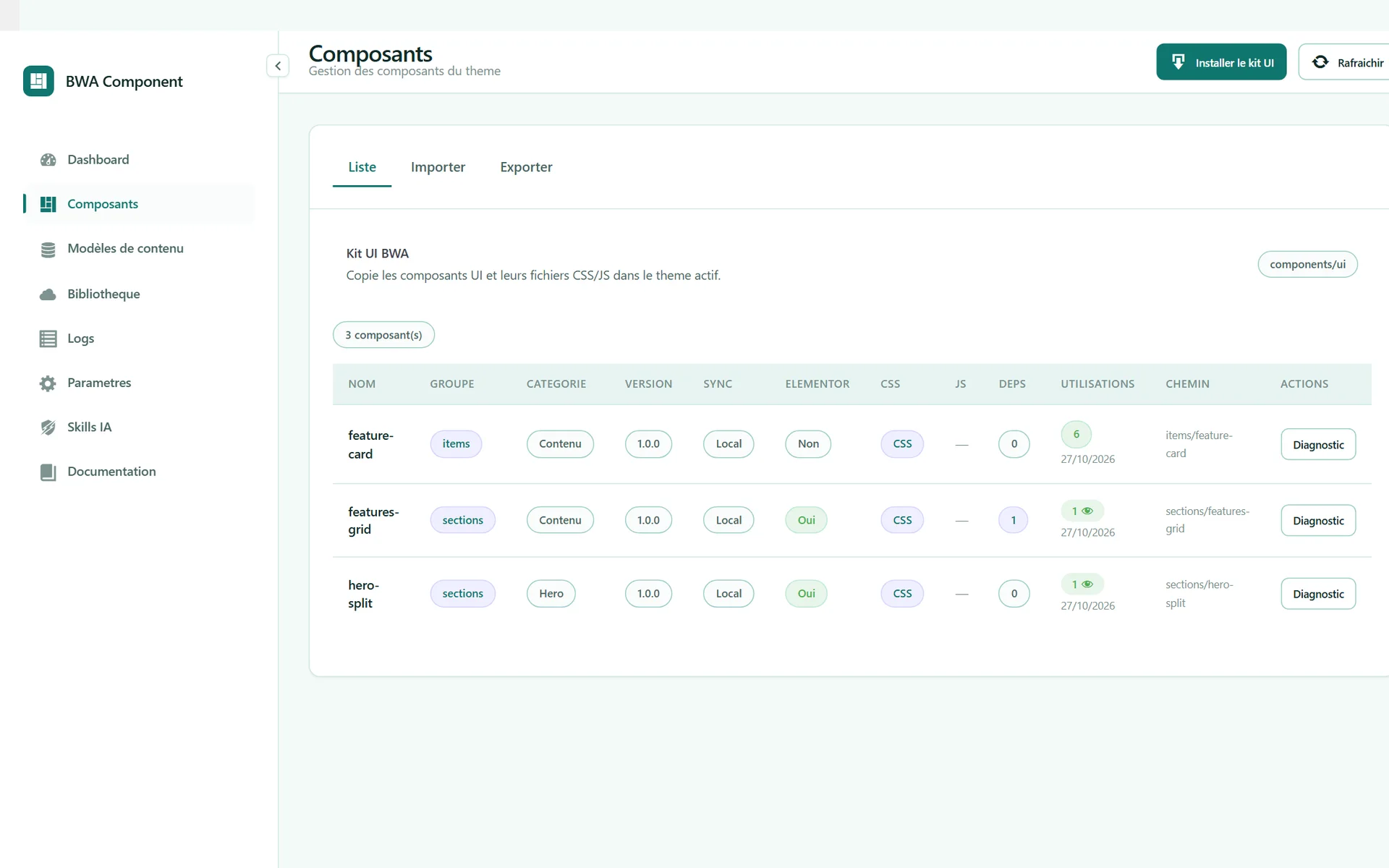Image resolution: width=1389 pixels, height=868 pixels.
Task: Click the Non Elementor badge of feature-card
Action: (x=808, y=443)
